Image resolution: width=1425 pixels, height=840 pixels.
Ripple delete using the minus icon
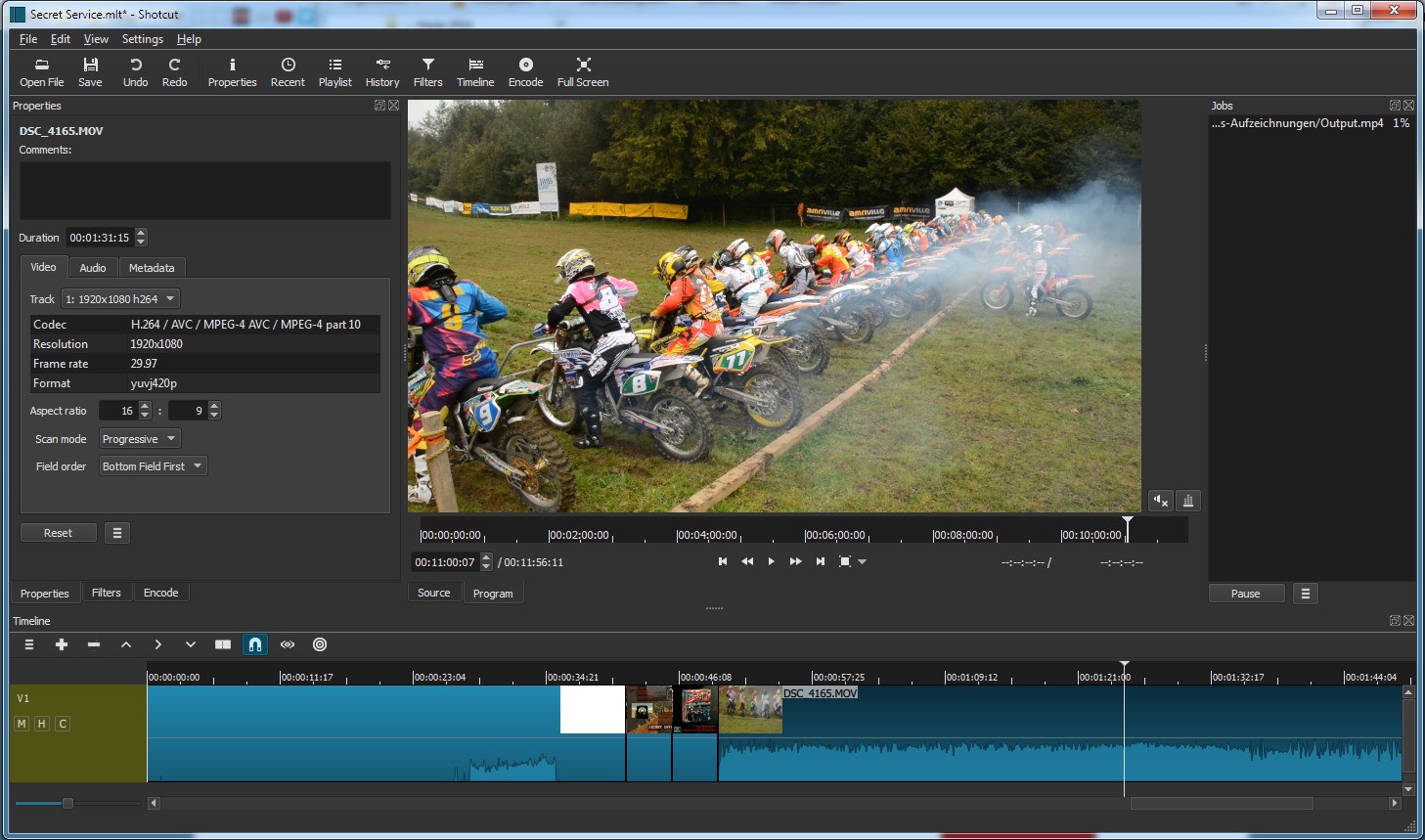point(93,644)
